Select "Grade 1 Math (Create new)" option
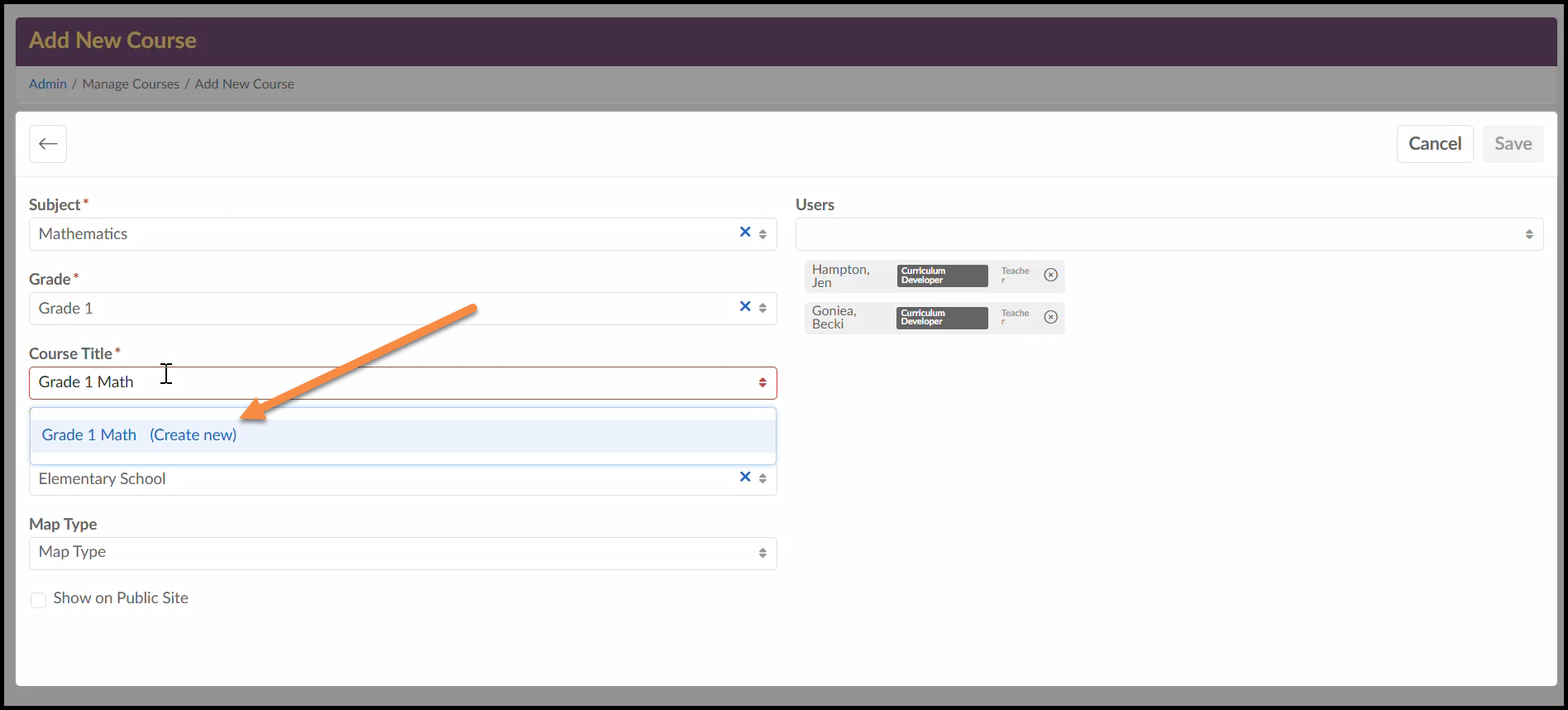The width and height of the screenshot is (1568, 710). click(x=139, y=435)
